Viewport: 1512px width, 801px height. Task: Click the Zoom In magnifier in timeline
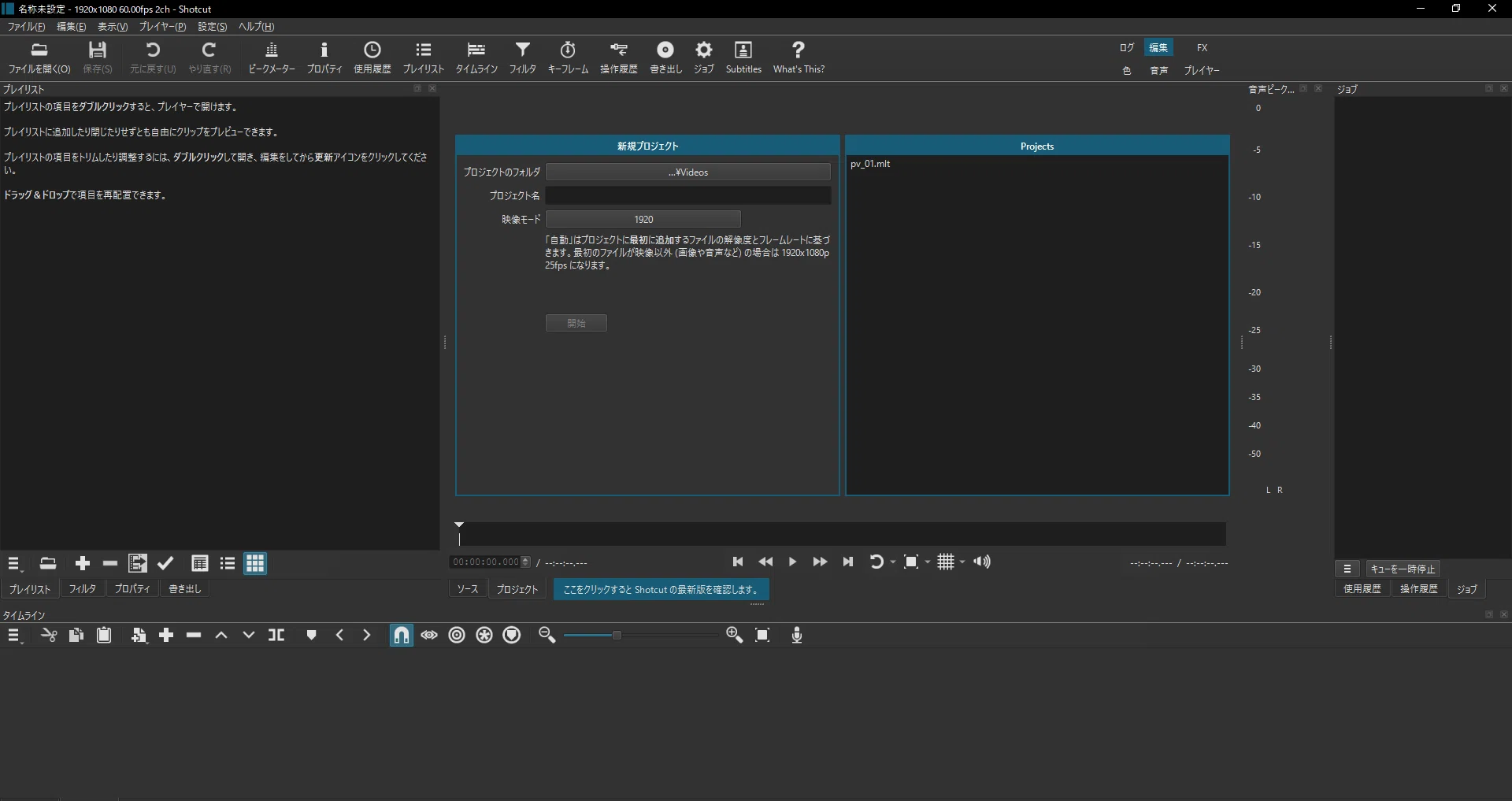(735, 635)
